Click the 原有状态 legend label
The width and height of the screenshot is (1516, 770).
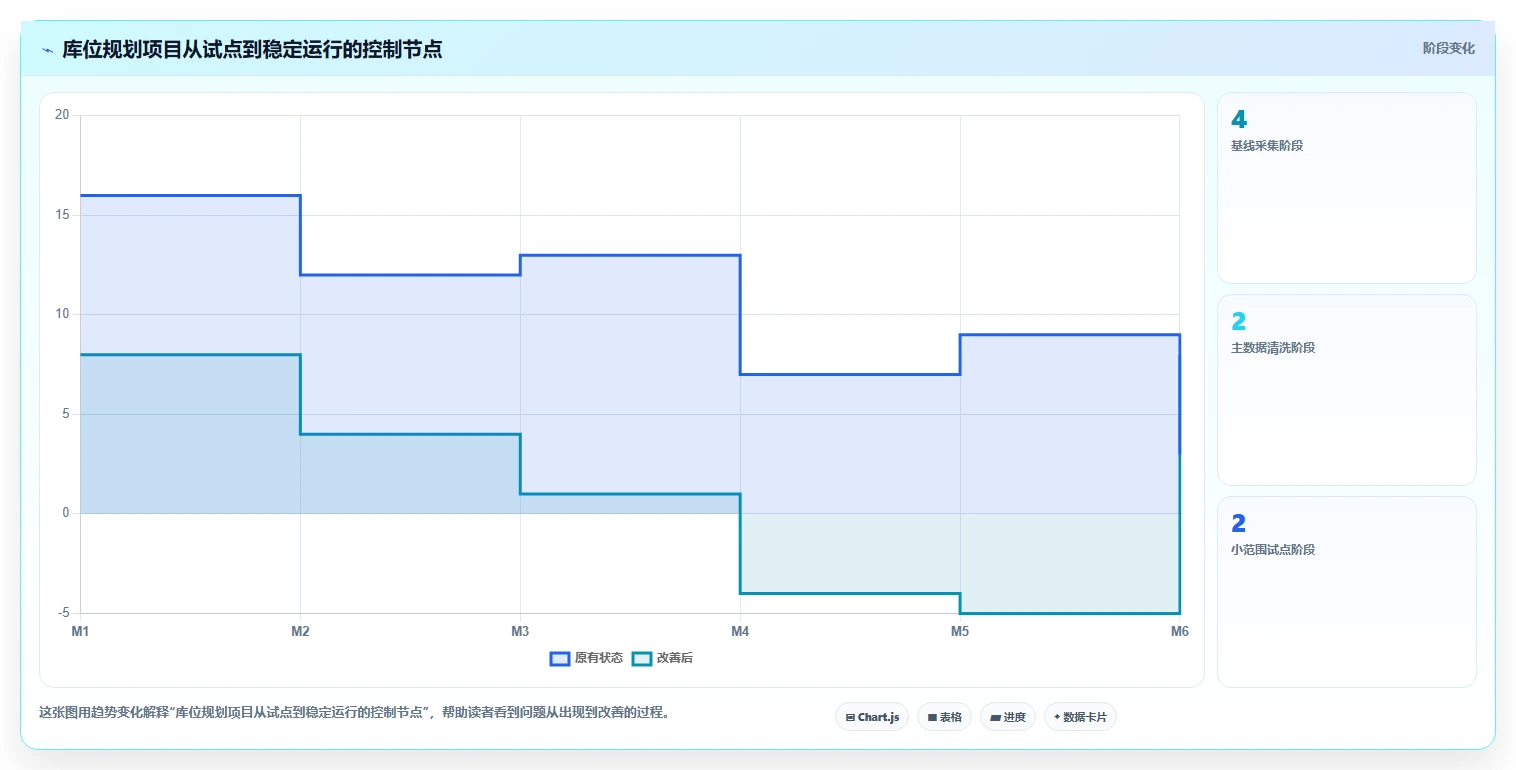tap(599, 658)
